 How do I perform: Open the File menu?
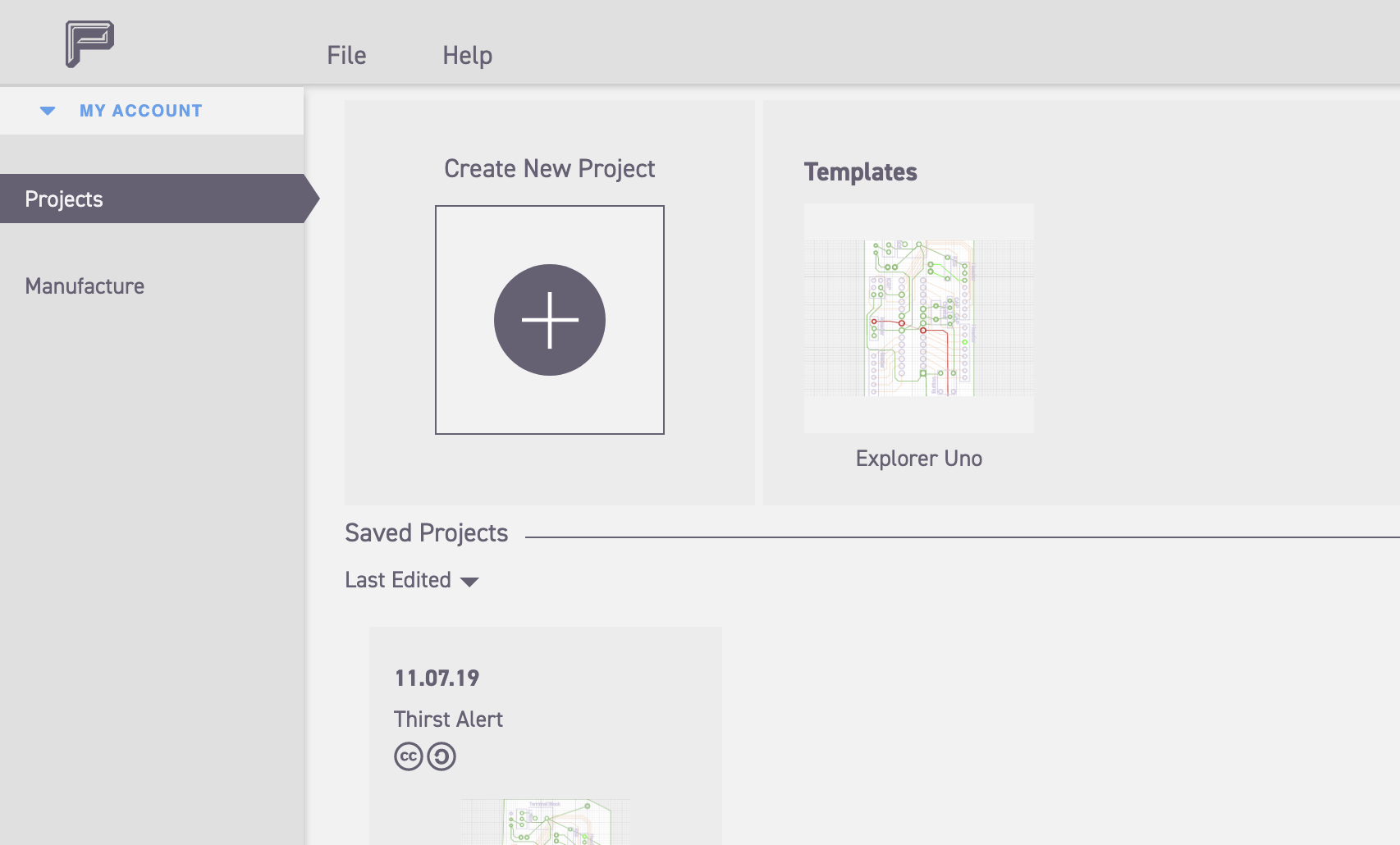coord(346,55)
